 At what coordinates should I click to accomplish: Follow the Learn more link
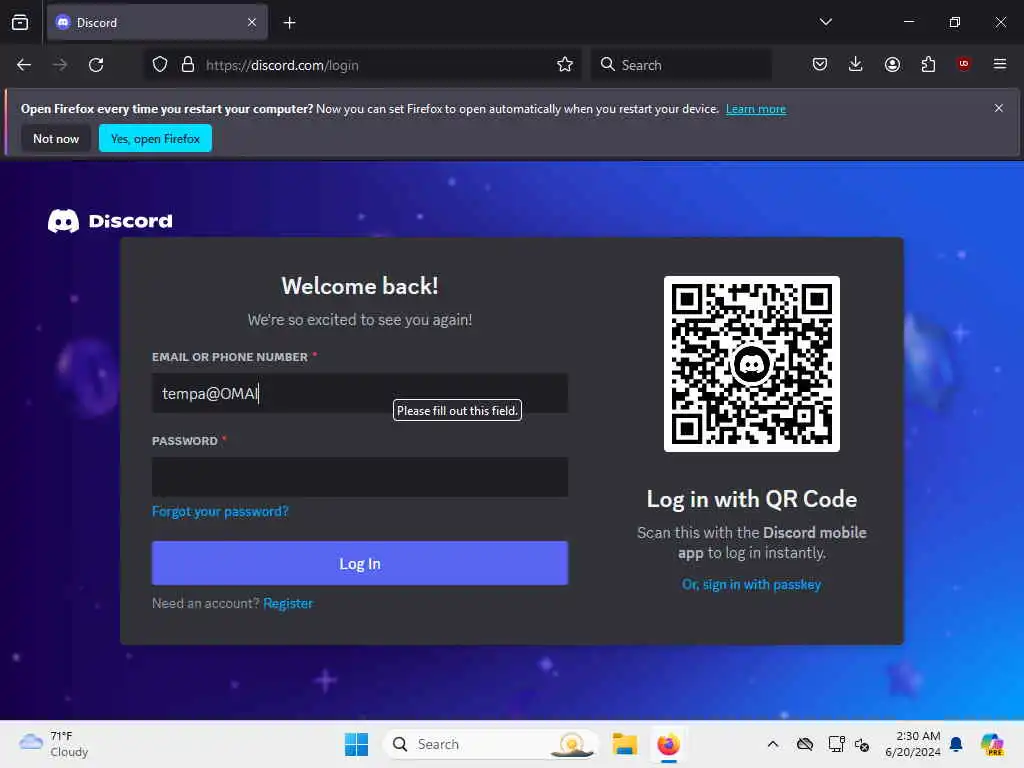click(756, 109)
